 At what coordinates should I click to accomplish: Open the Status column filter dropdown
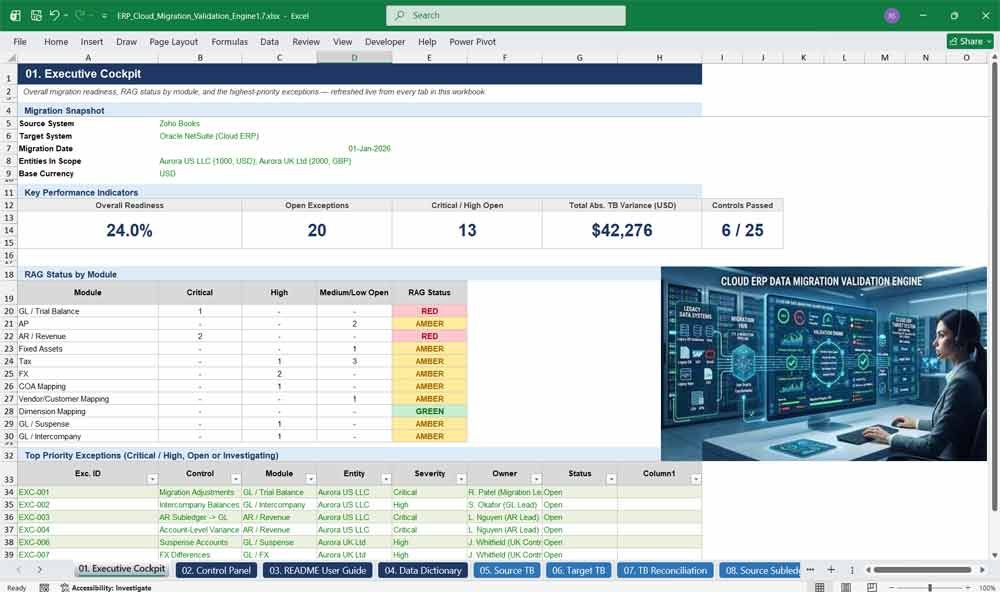612,479
